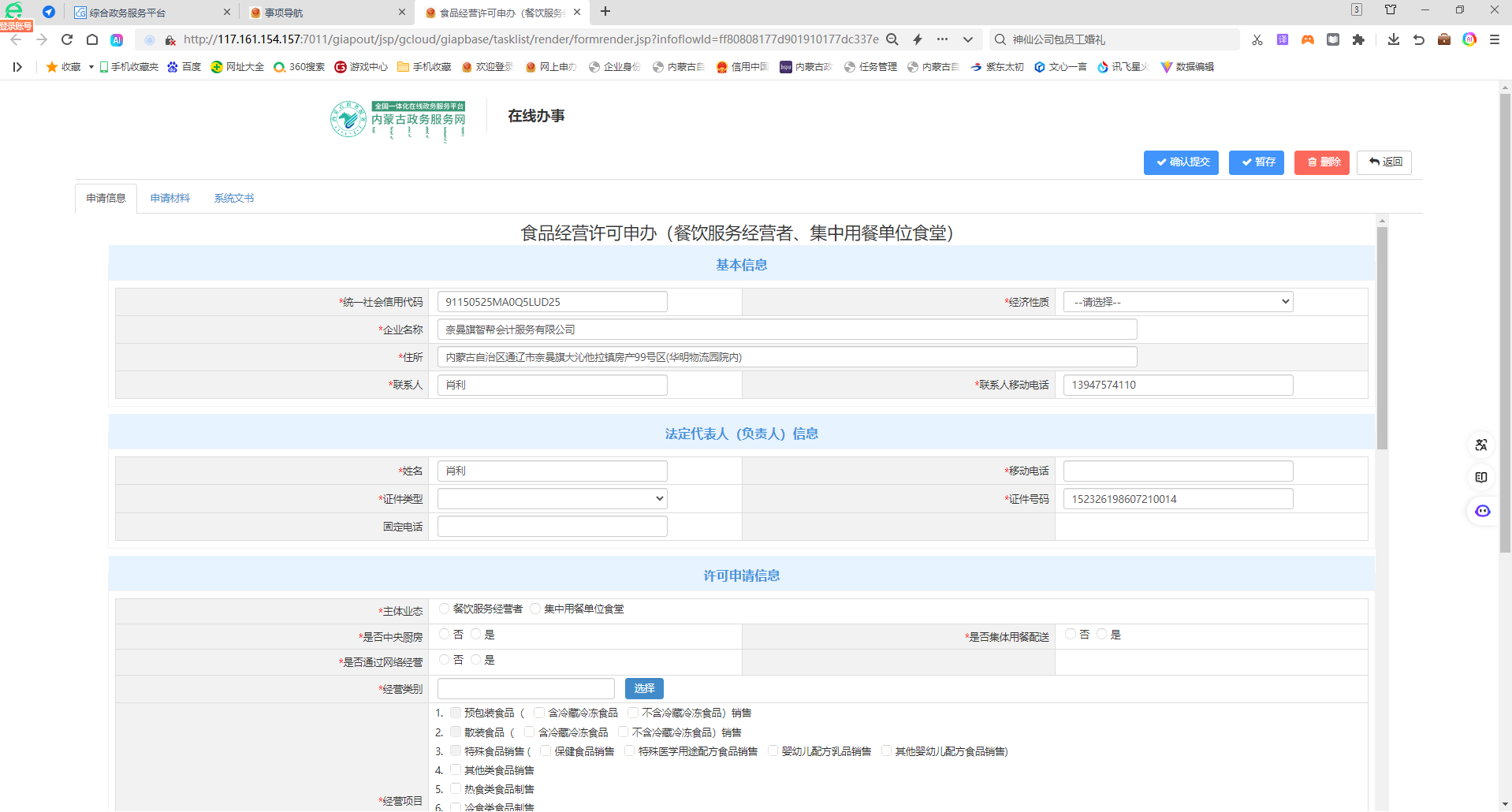Switch to the 申请材料 tab
The width and height of the screenshot is (1512, 812).
(170, 198)
